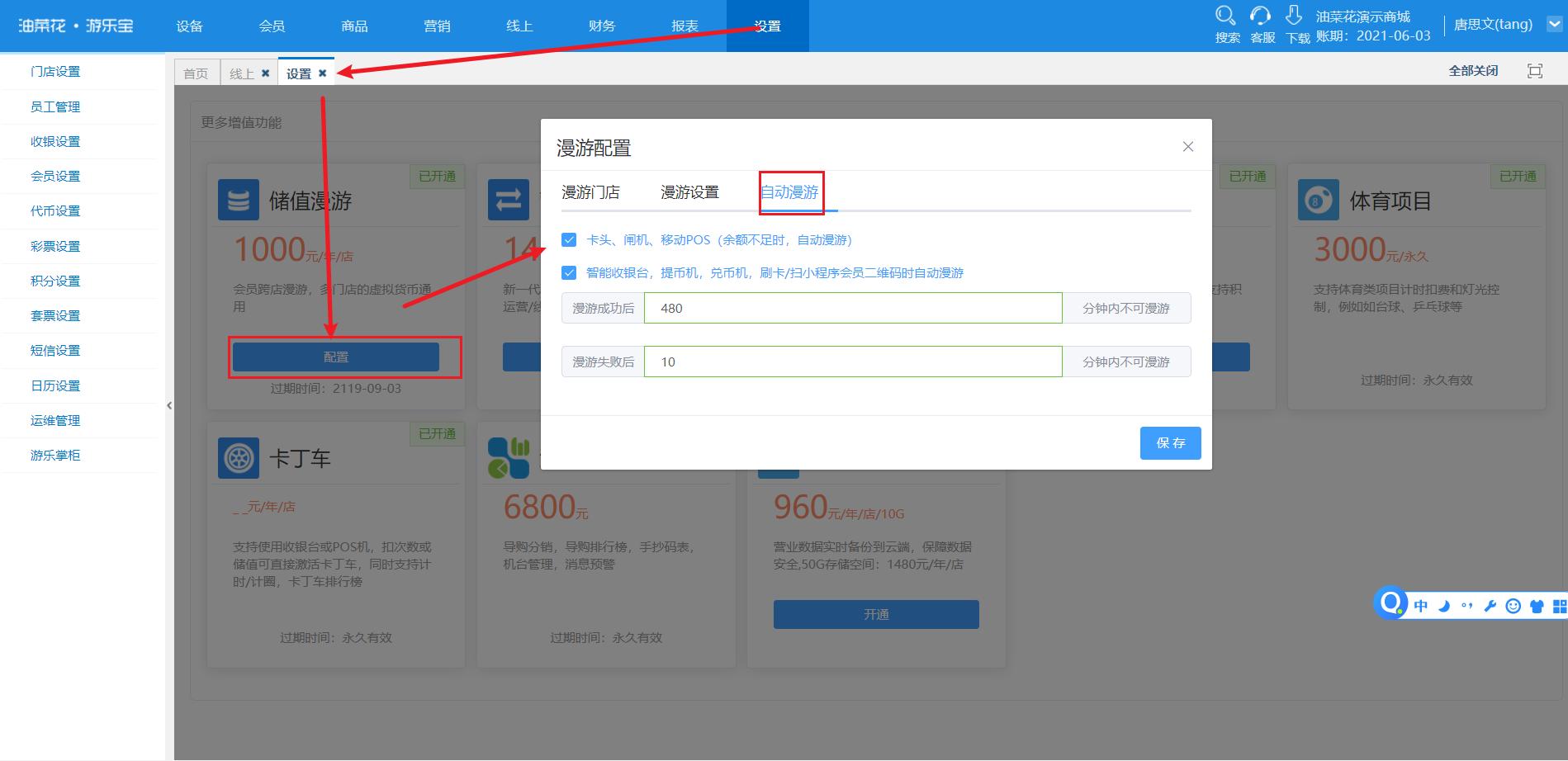Click the 更多增值功能 heading
The image size is (1568, 761).
(241, 122)
